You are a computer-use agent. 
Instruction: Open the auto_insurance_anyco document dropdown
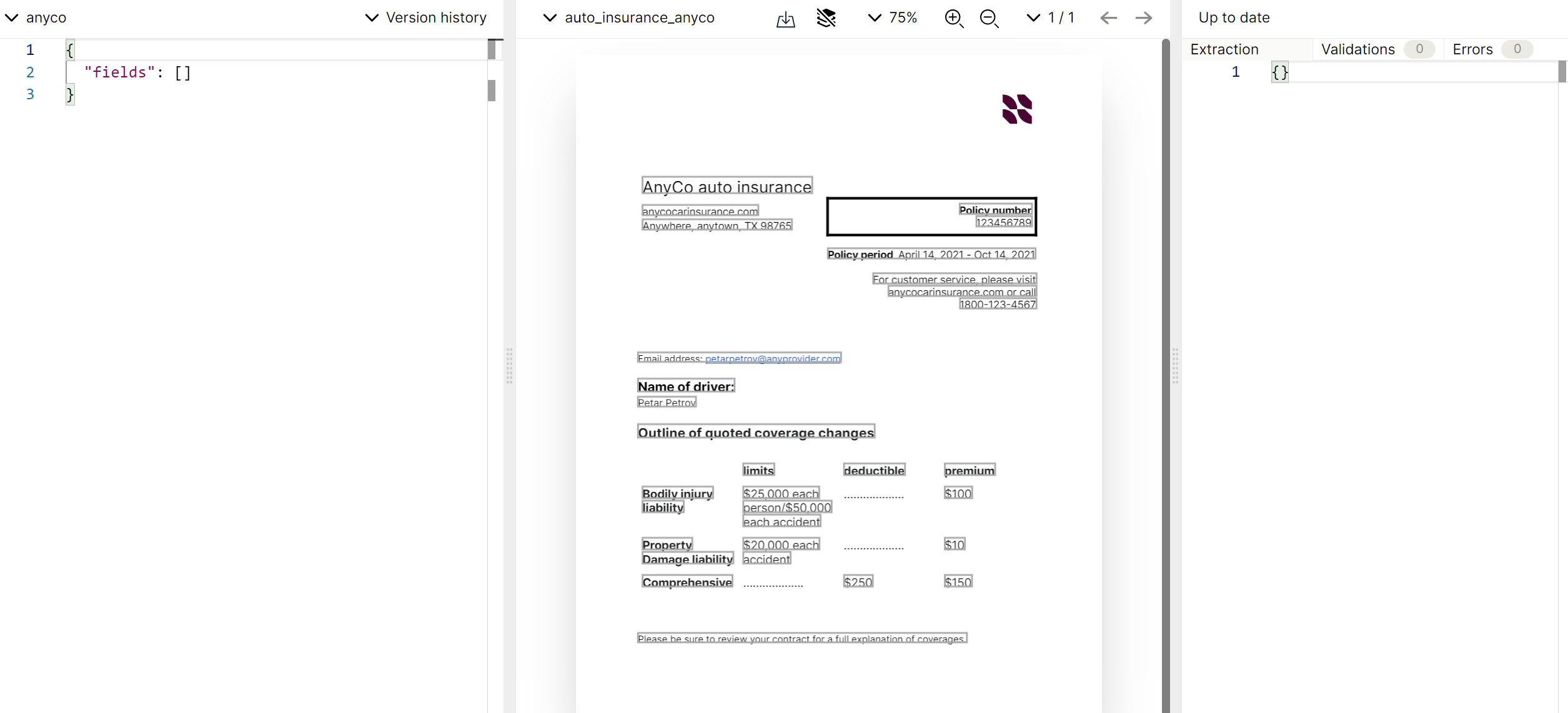coord(629,18)
